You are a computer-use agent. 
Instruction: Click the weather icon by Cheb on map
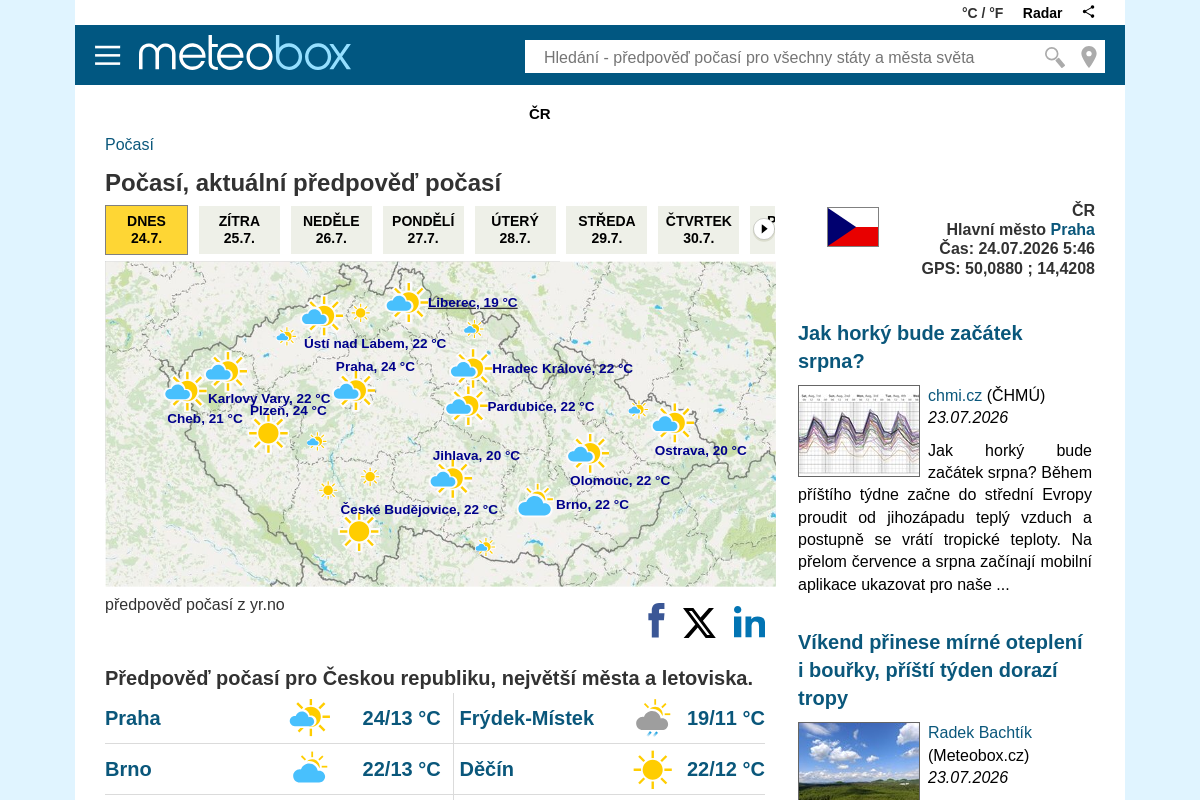184,391
